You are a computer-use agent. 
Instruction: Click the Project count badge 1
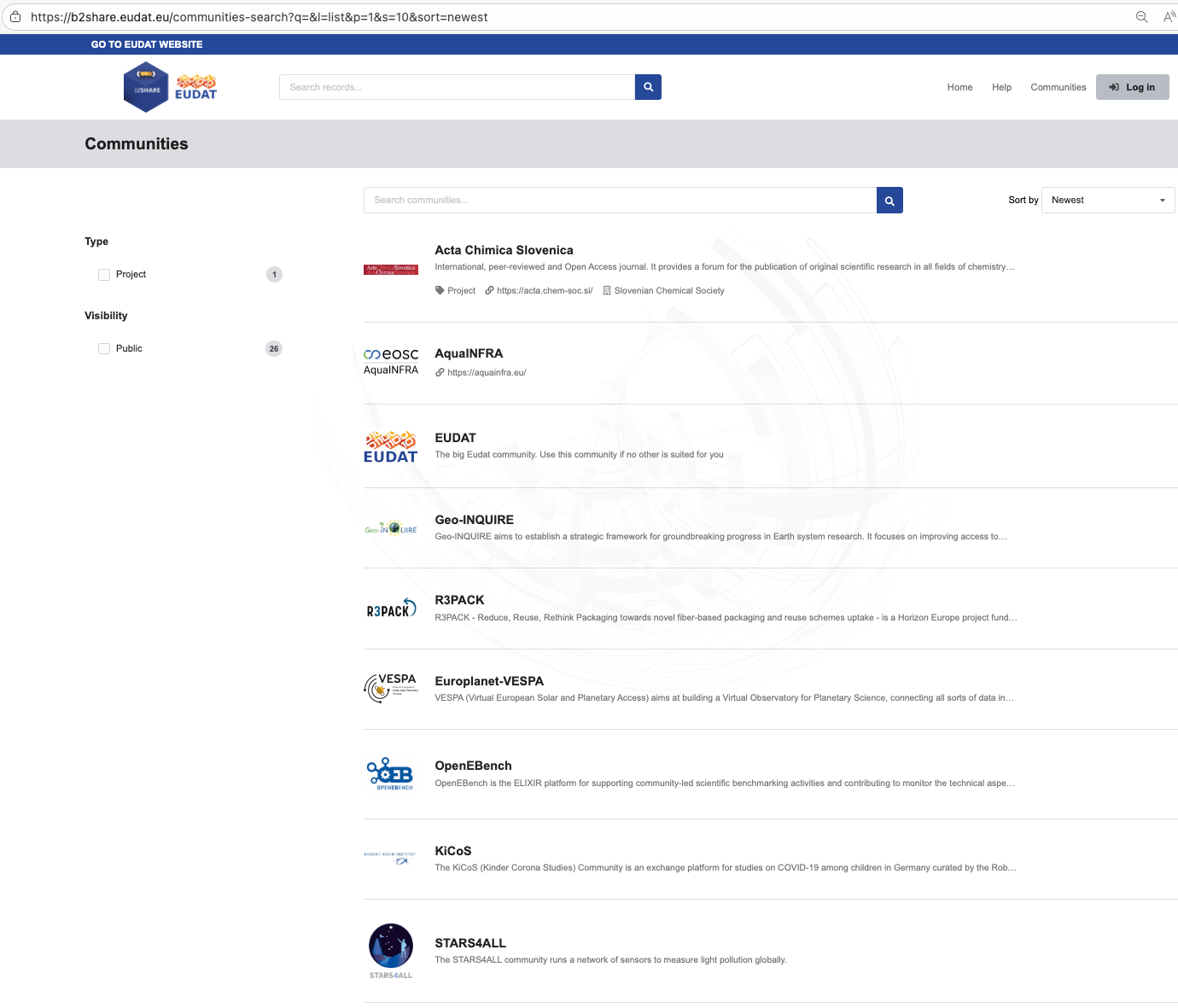[x=274, y=275]
